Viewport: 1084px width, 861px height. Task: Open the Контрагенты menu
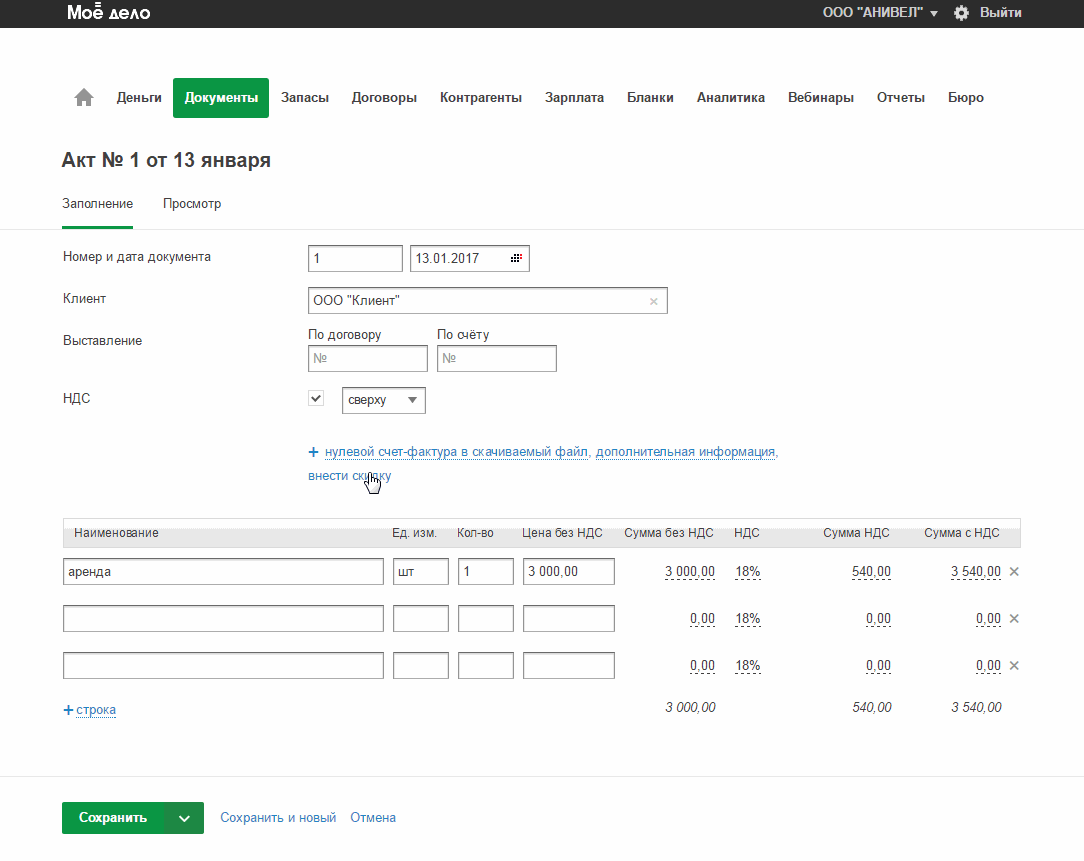coord(480,98)
